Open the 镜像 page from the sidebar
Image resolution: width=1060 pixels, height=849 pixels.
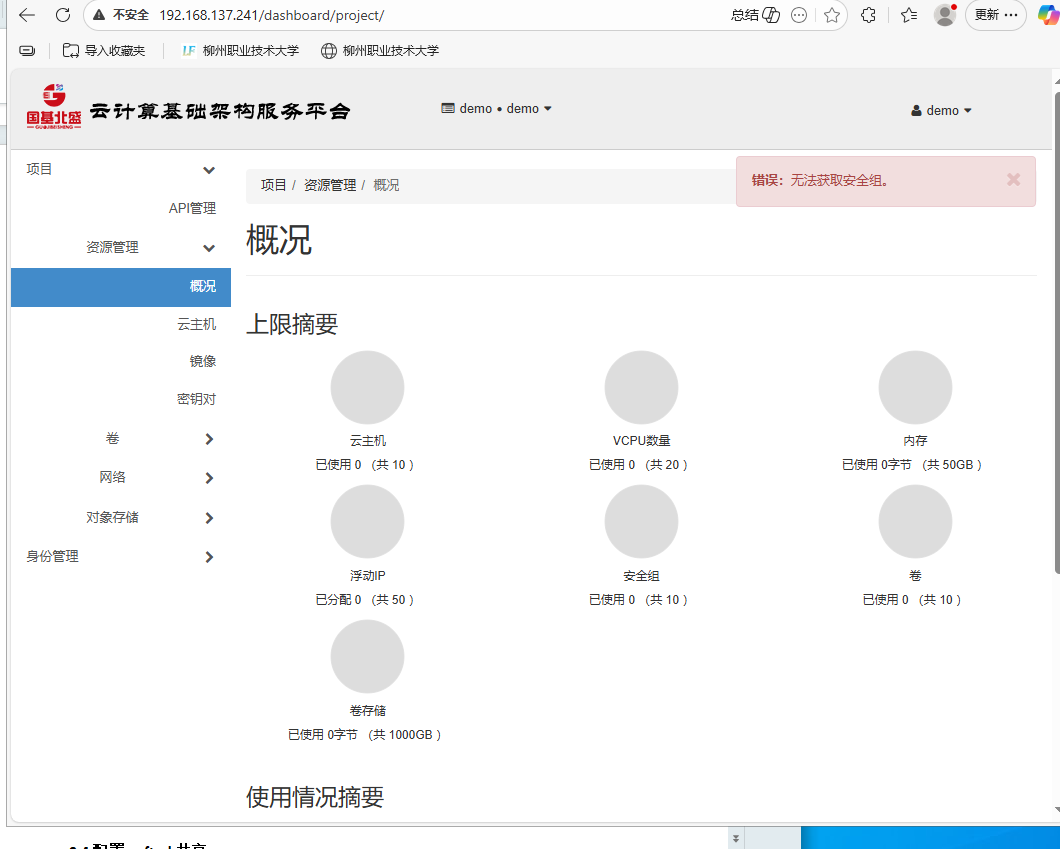pyautogui.click(x=202, y=361)
